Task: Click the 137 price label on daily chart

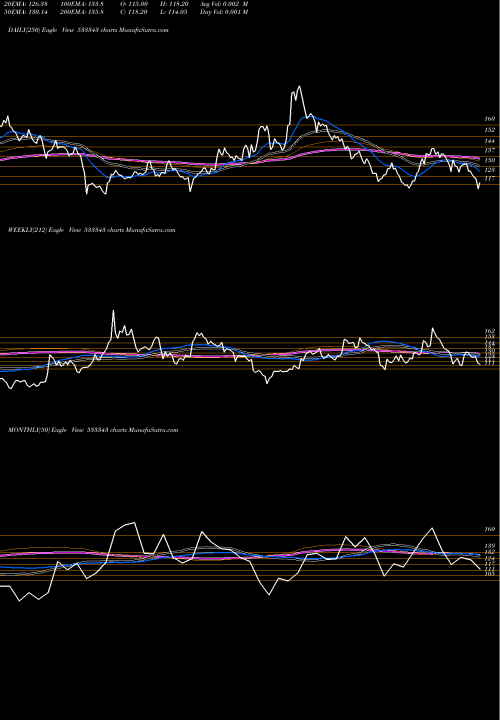Action: point(489,150)
